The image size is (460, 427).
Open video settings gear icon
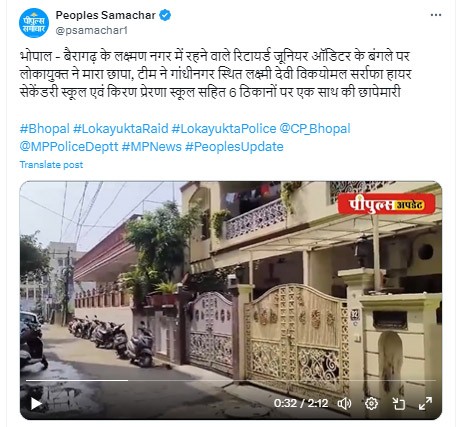pos(371,404)
